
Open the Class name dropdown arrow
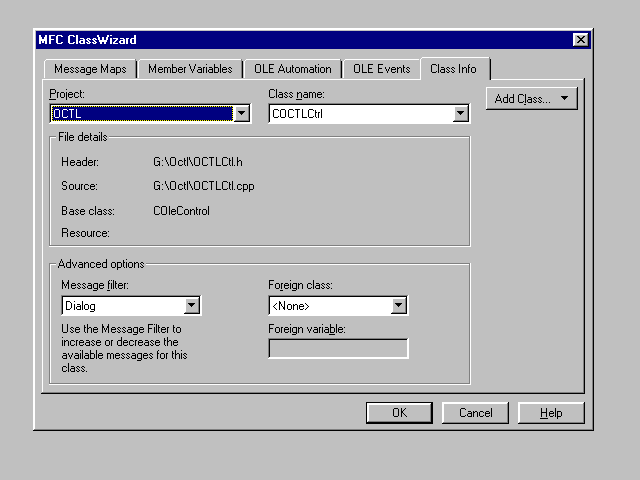pos(460,114)
